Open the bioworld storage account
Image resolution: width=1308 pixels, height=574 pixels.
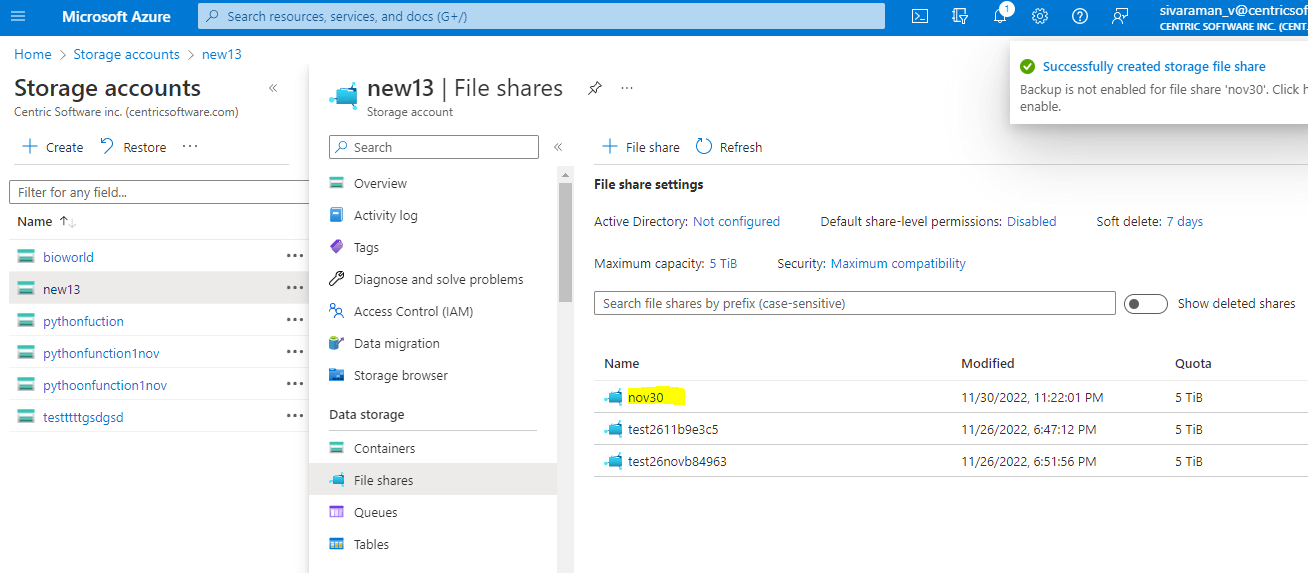click(68, 257)
